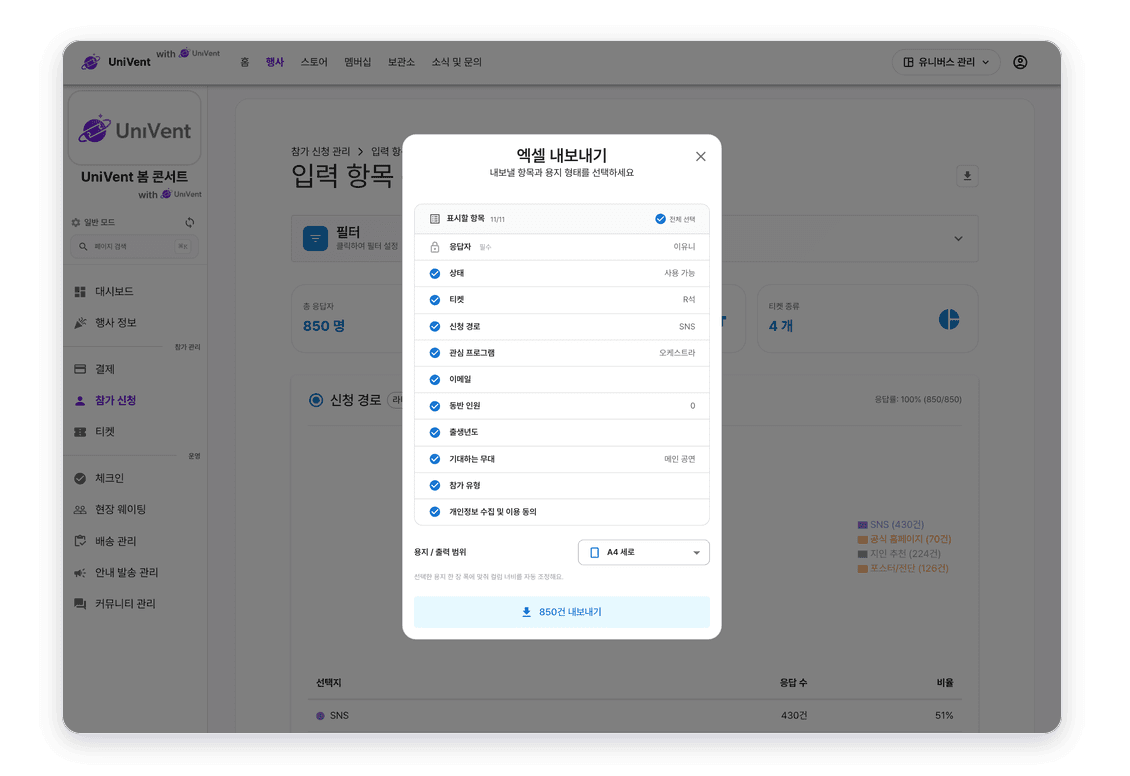This screenshot has height=776, width=1130.
Task: Uncheck the 기대하는 무대 checkbox
Action: tap(435, 459)
